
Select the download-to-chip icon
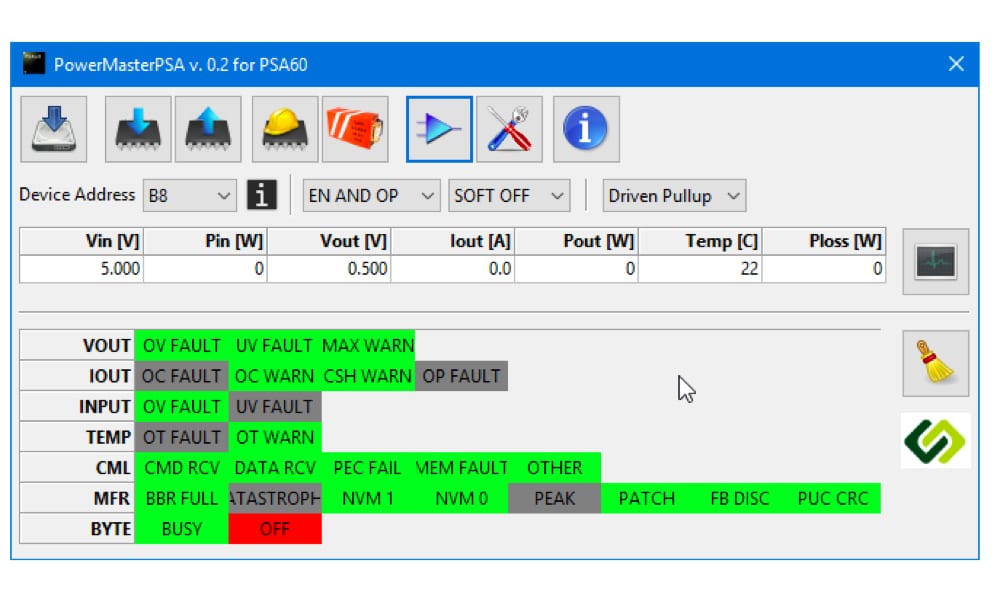[x=137, y=128]
